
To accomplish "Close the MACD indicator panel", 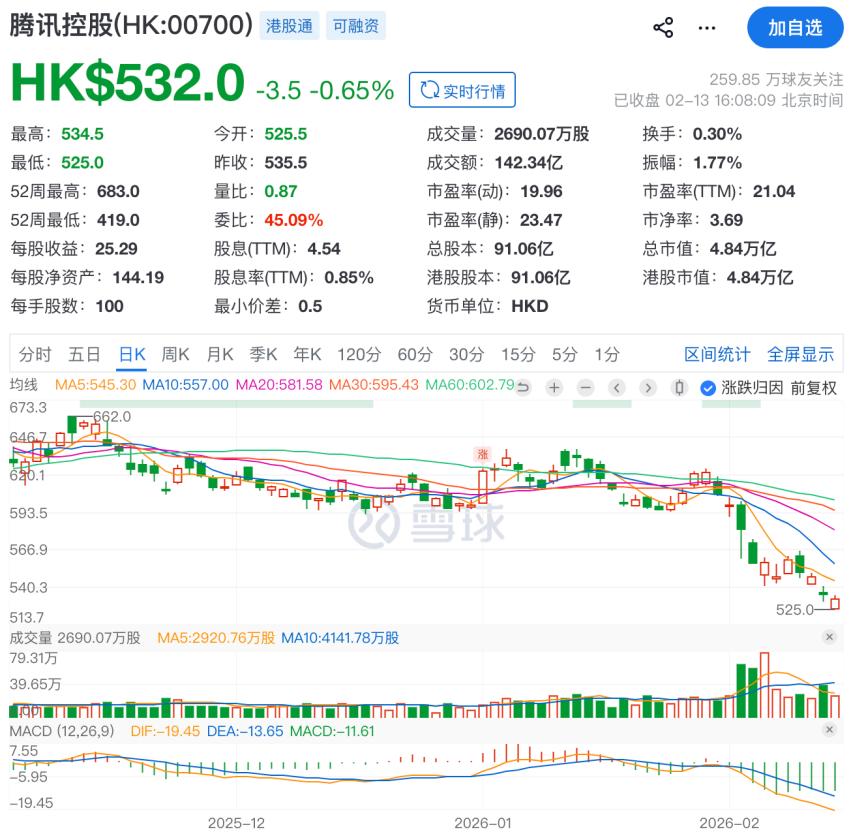I will pyautogui.click(x=829, y=731).
